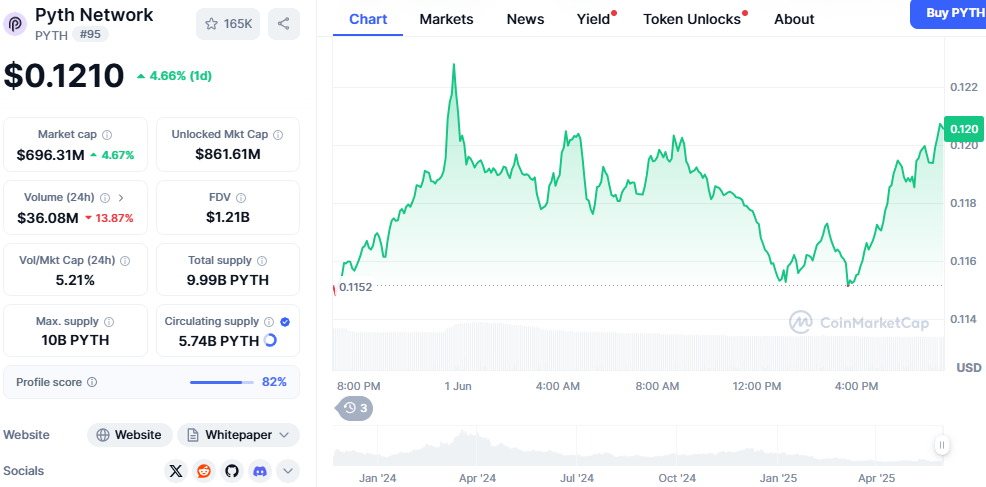
Task: Open Market cap info icon
Action: (107, 135)
